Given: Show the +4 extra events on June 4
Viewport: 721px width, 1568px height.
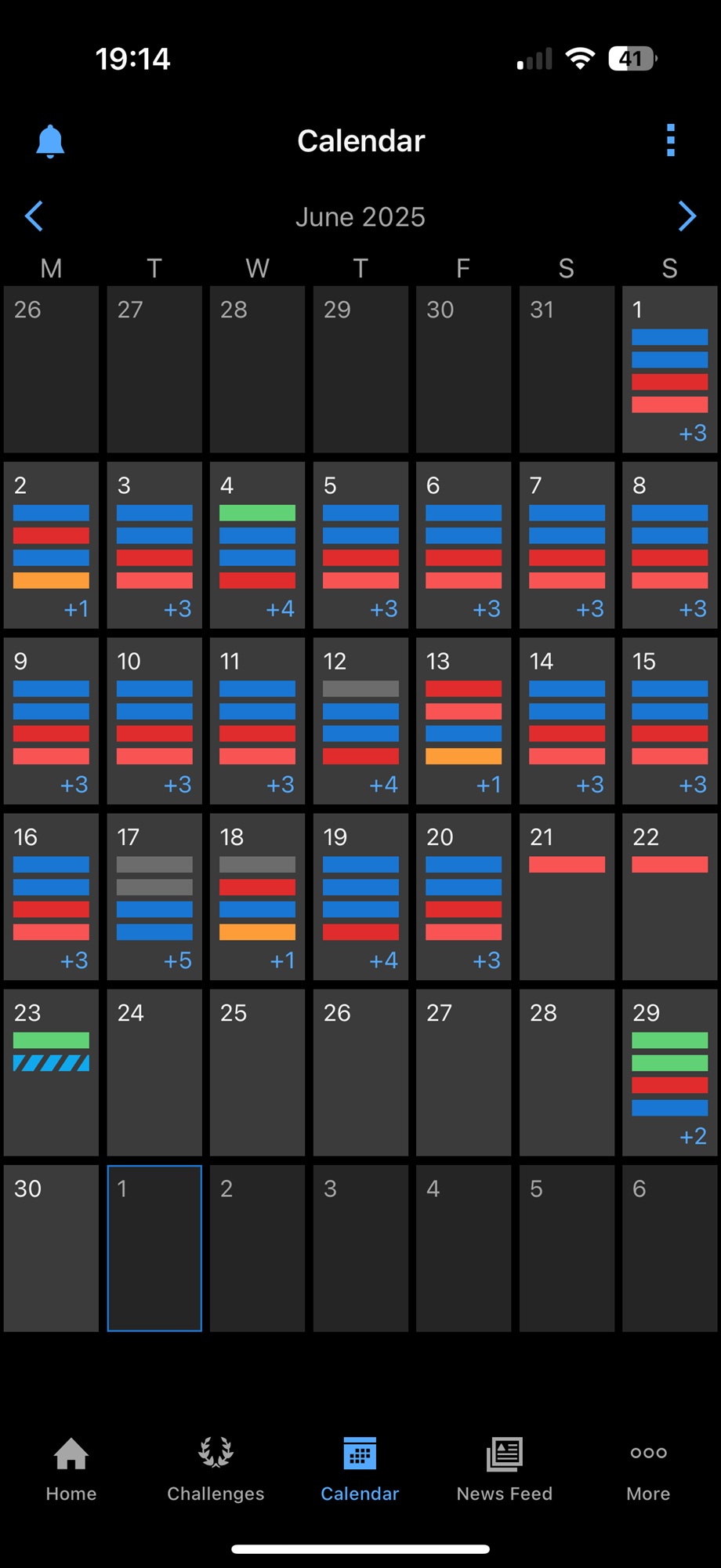Looking at the screenshot, I should 281,609.
